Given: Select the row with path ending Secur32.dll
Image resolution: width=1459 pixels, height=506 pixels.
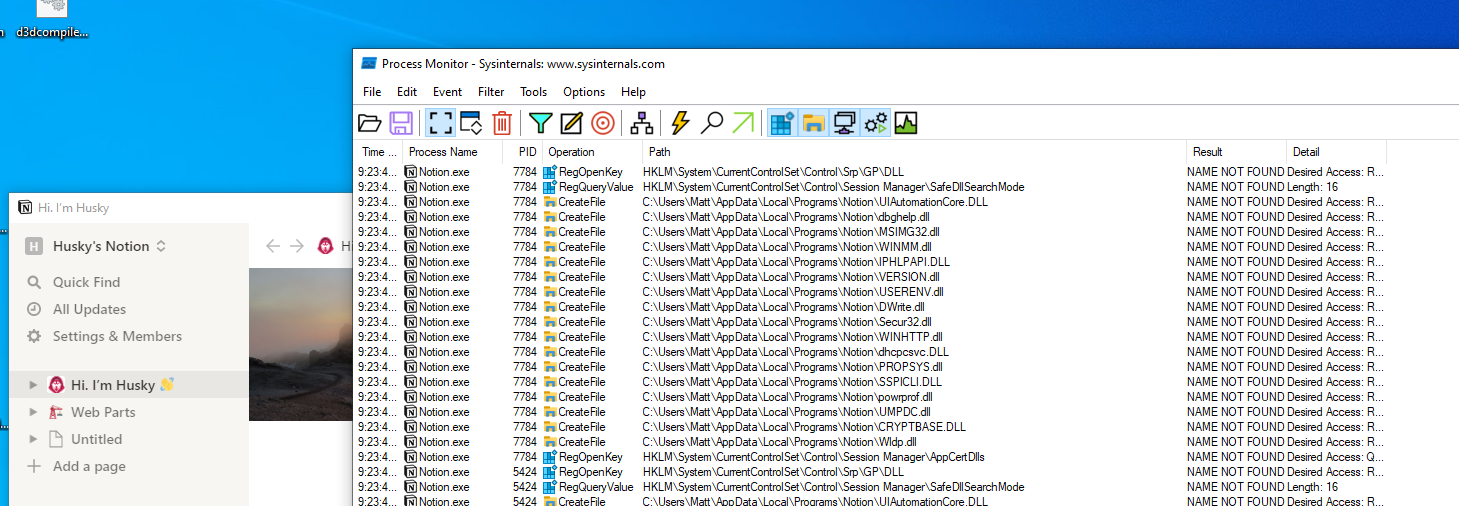Looking at the screenshot, I should 871,322.
